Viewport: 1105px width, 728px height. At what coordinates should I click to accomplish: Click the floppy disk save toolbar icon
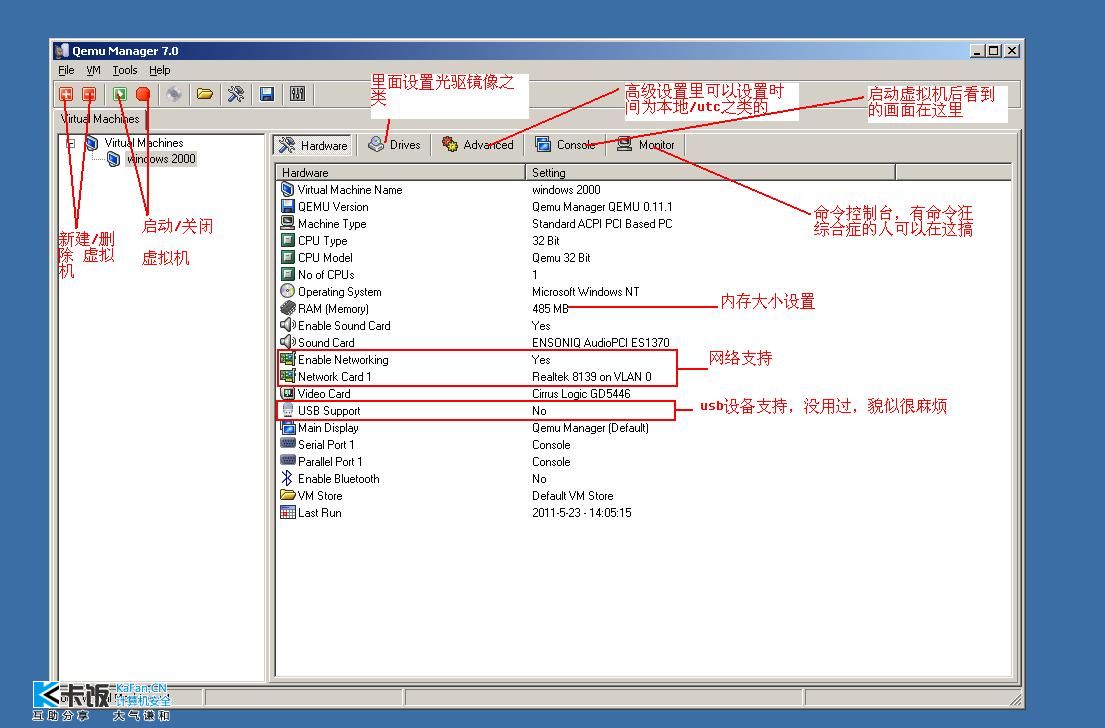(x=267, y=94)
